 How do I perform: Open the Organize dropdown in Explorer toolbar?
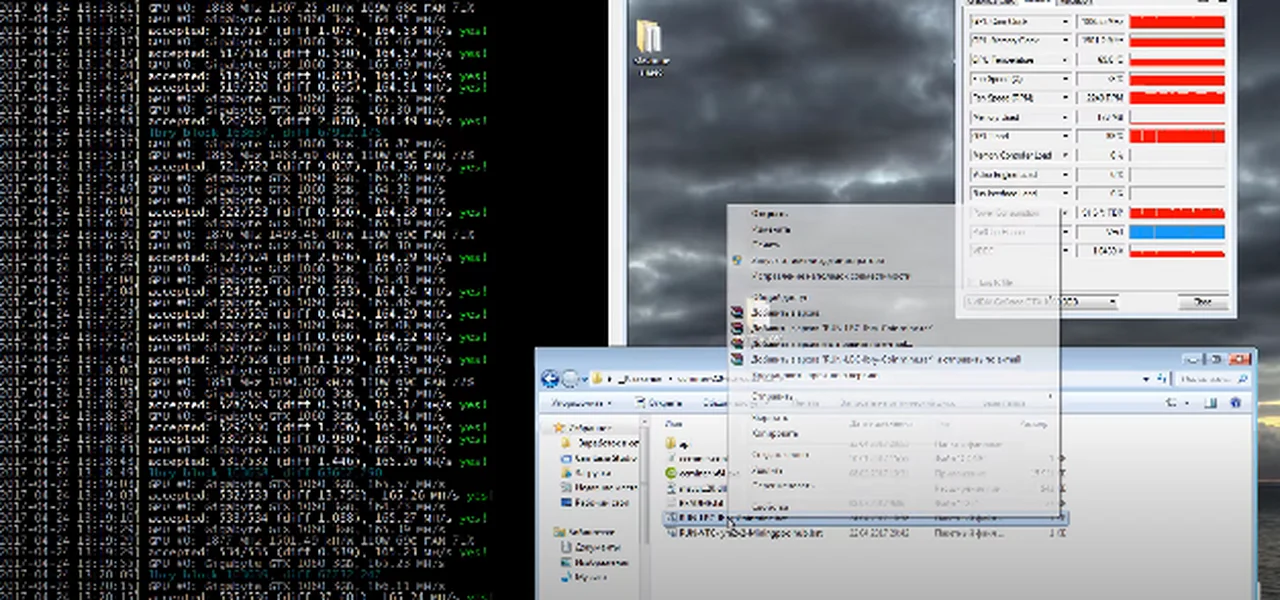coord(580,403)
